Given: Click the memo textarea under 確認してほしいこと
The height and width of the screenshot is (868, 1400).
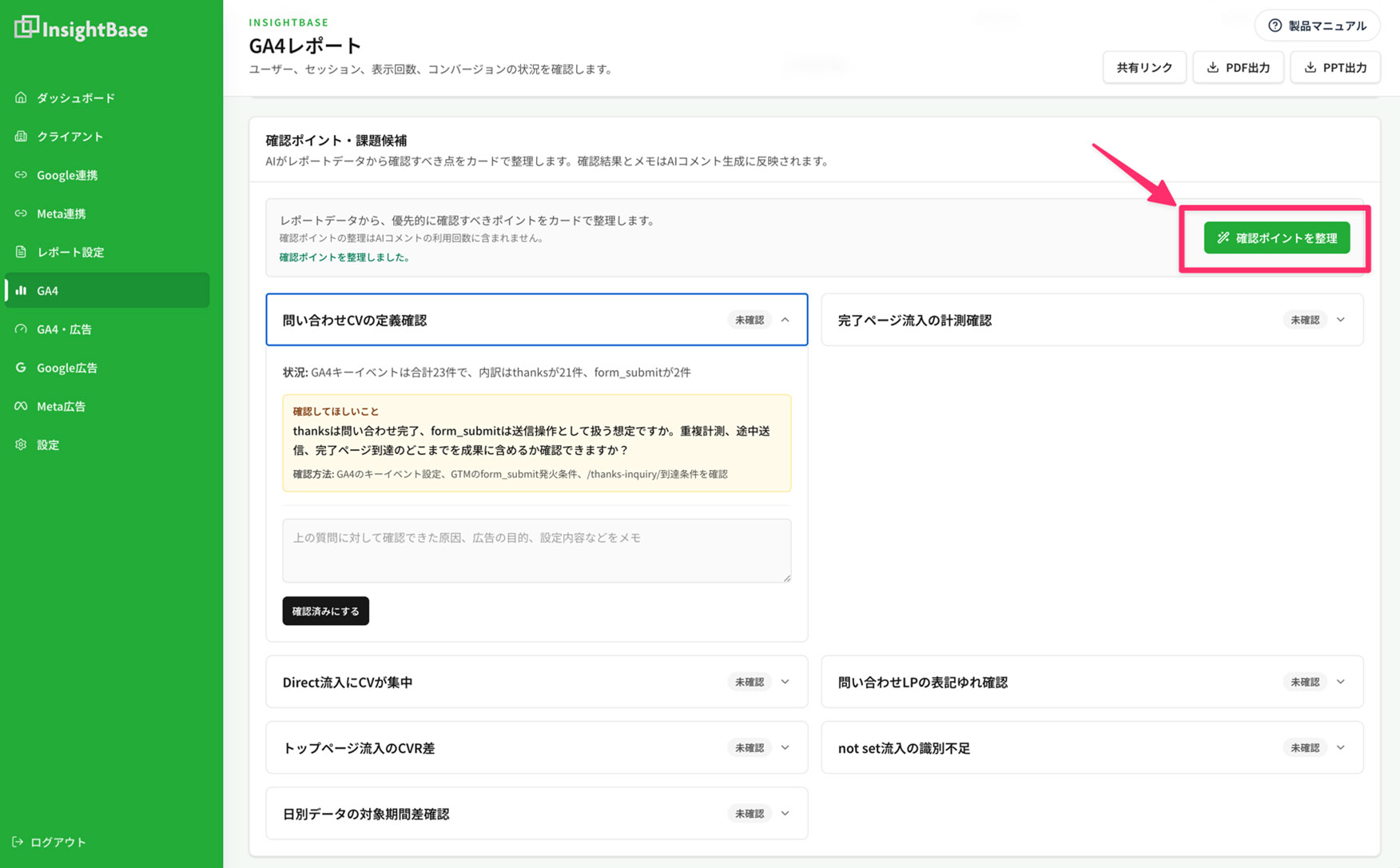Looking at the screenshot, I should click(x=537, y=551).
